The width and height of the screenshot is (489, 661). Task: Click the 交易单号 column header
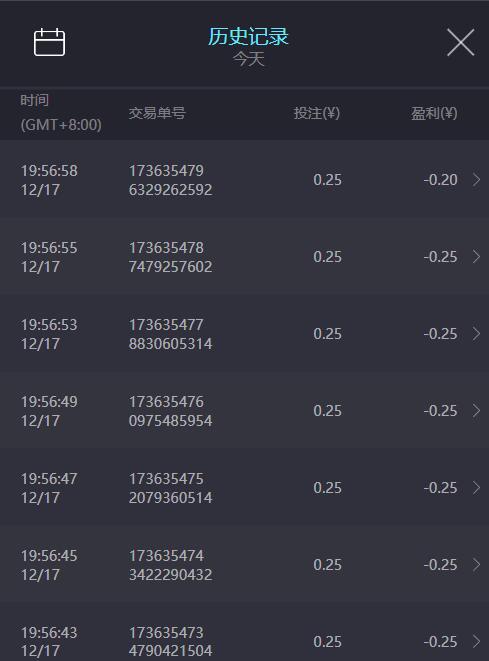pos(157,113)
